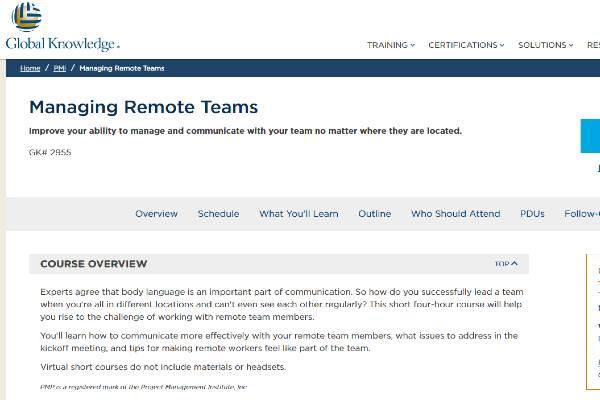Click the Course Overview section header

click(93, 264)
